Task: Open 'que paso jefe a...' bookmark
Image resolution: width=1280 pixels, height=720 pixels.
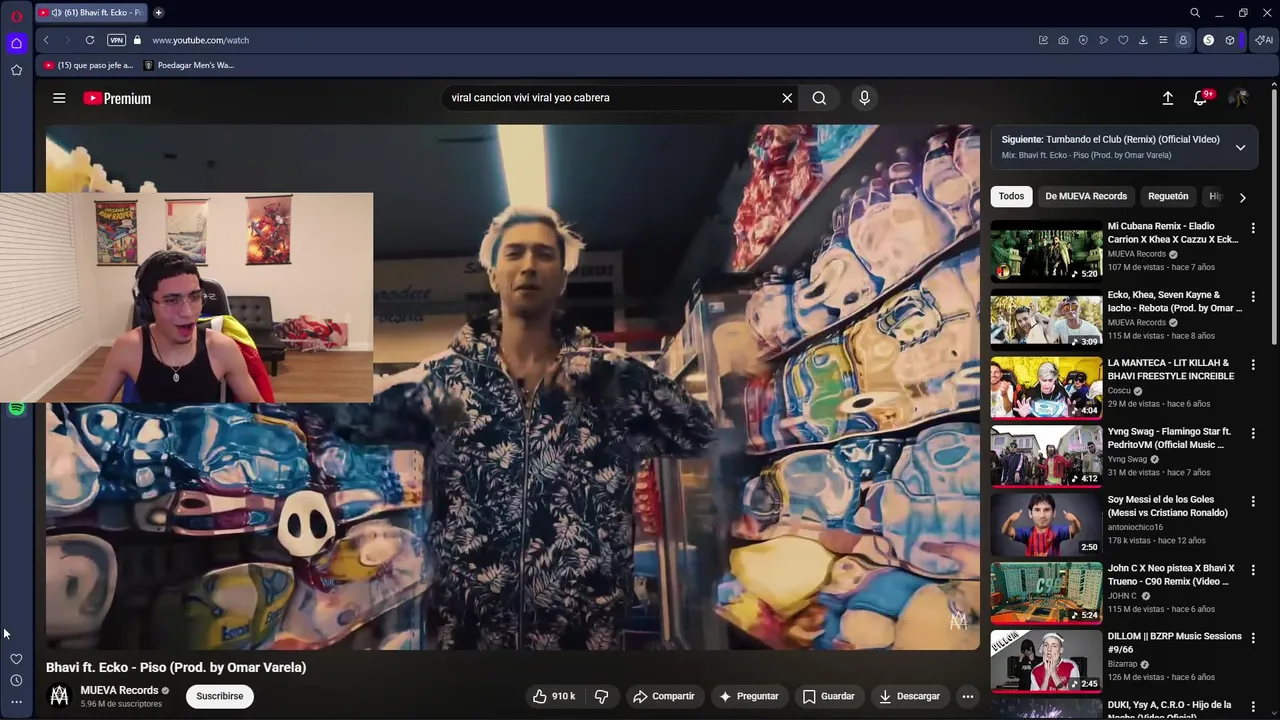Action: click(88, 65)
